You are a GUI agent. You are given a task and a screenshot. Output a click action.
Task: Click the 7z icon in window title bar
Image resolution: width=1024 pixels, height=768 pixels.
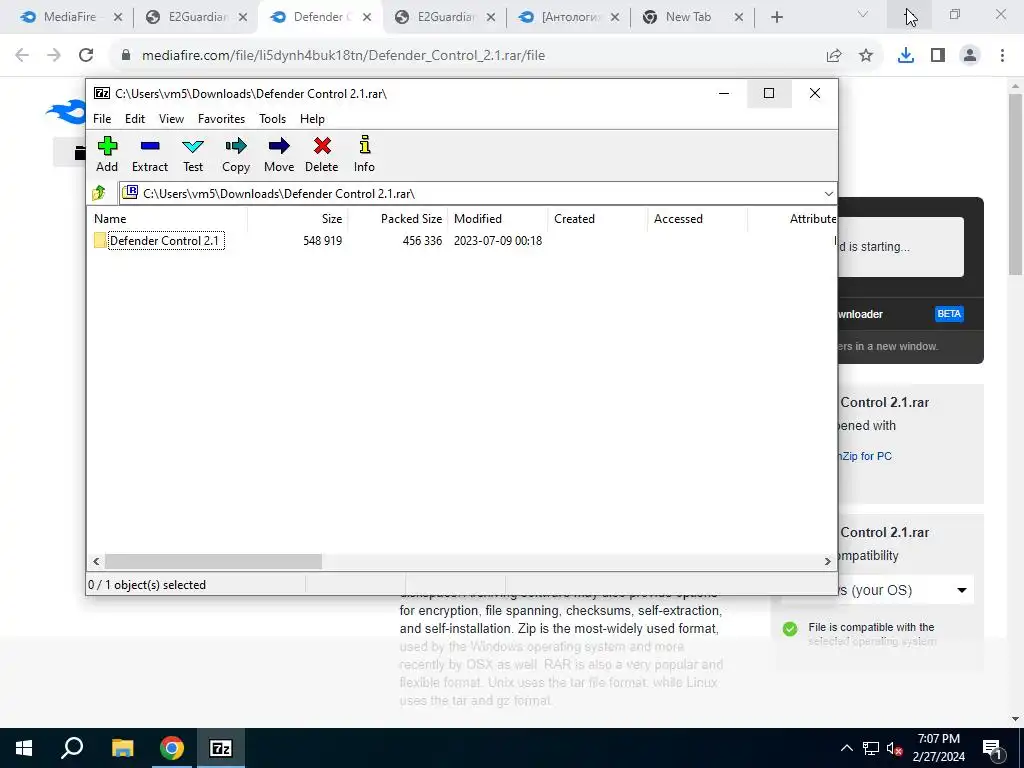point(102,93)
